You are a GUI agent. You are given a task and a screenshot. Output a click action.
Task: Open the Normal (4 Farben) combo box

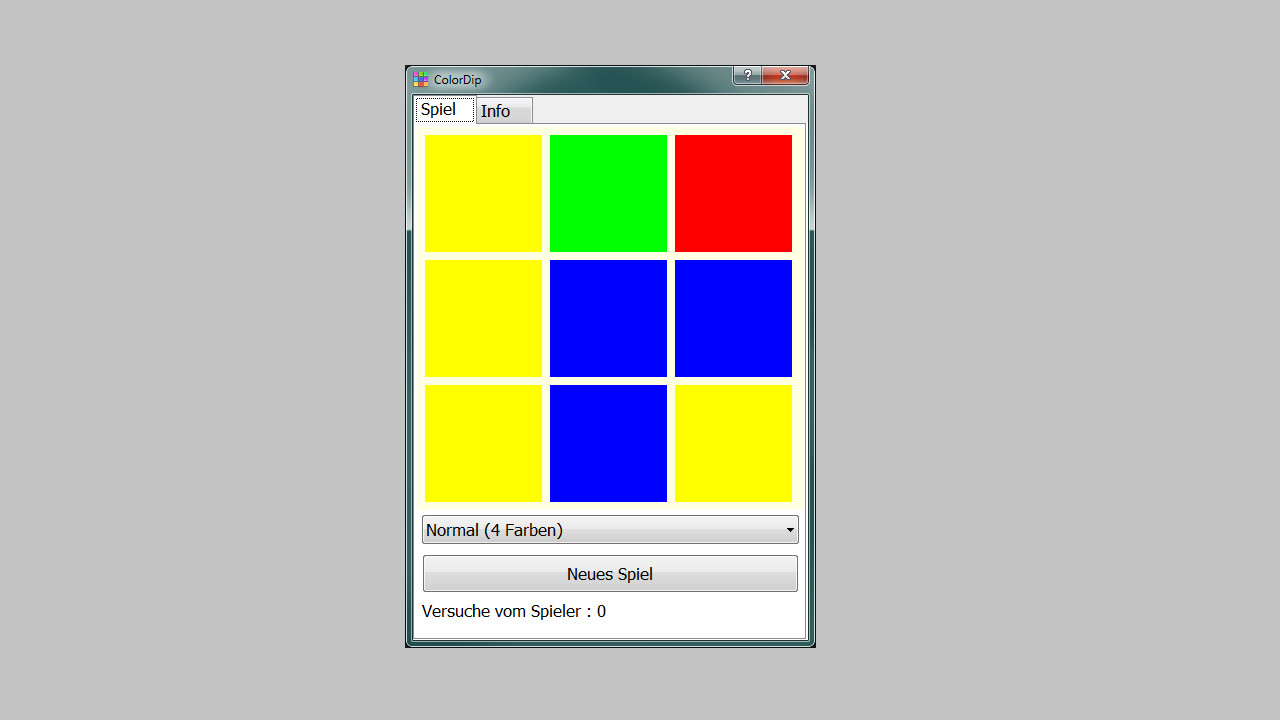click(x=610, y=530)
